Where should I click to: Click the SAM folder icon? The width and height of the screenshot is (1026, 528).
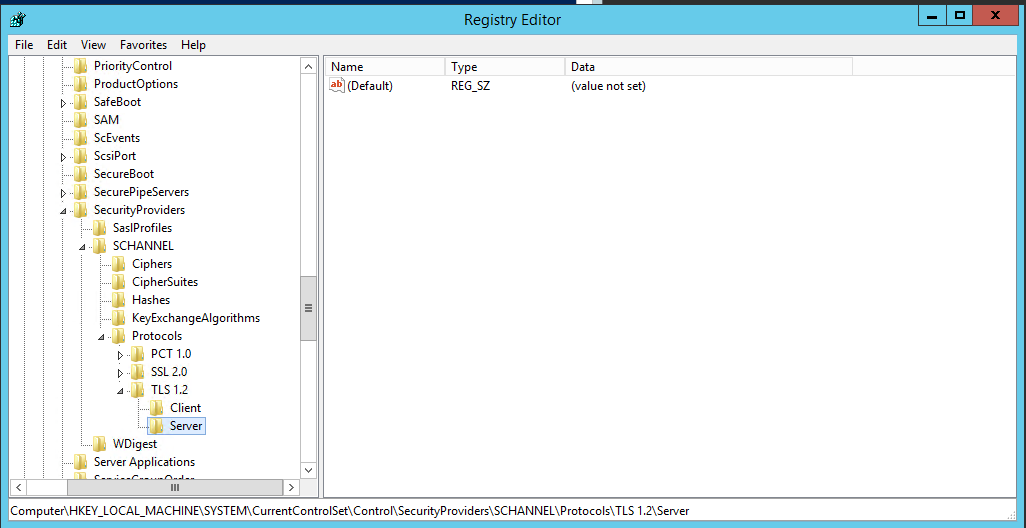[x=82, y=120]
